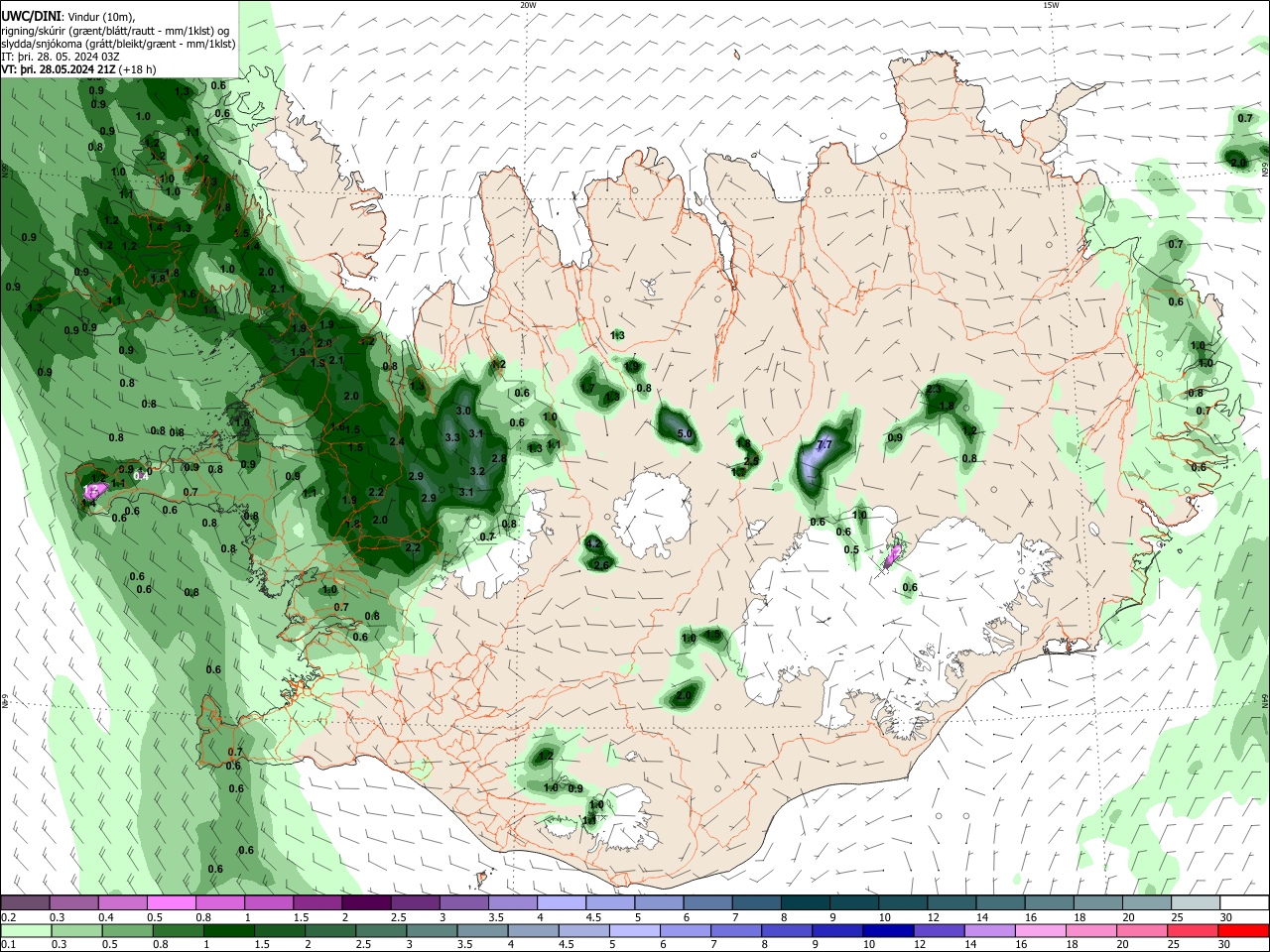The height and width of the screenshot is (952, 1270).
Task: Select the bright red 30 swatch, bottom legend row
Action: coord(1244,931)
